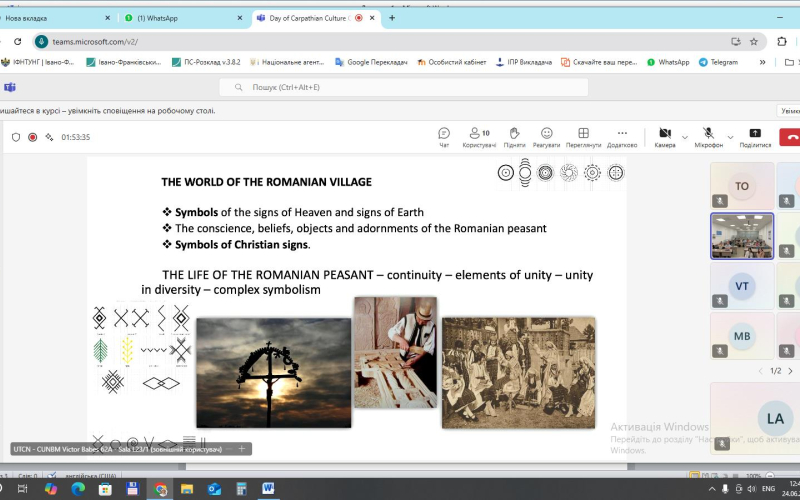
Task: Leave the call with red hang-up button
Action: [790, 137]
